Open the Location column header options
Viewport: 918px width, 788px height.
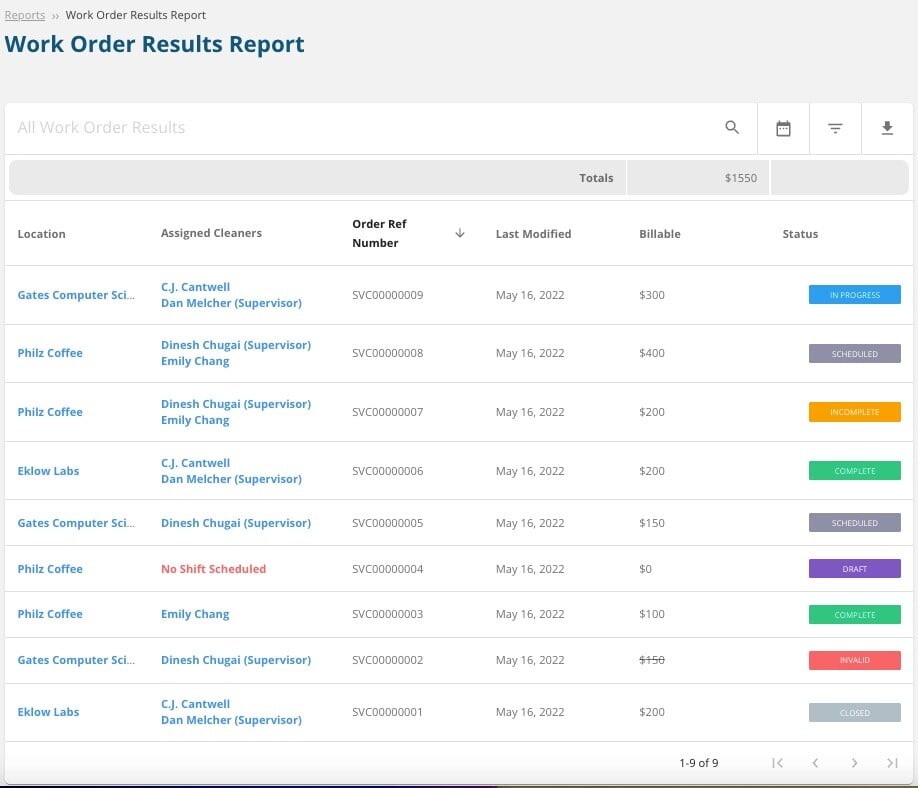(x=41, y=233)
